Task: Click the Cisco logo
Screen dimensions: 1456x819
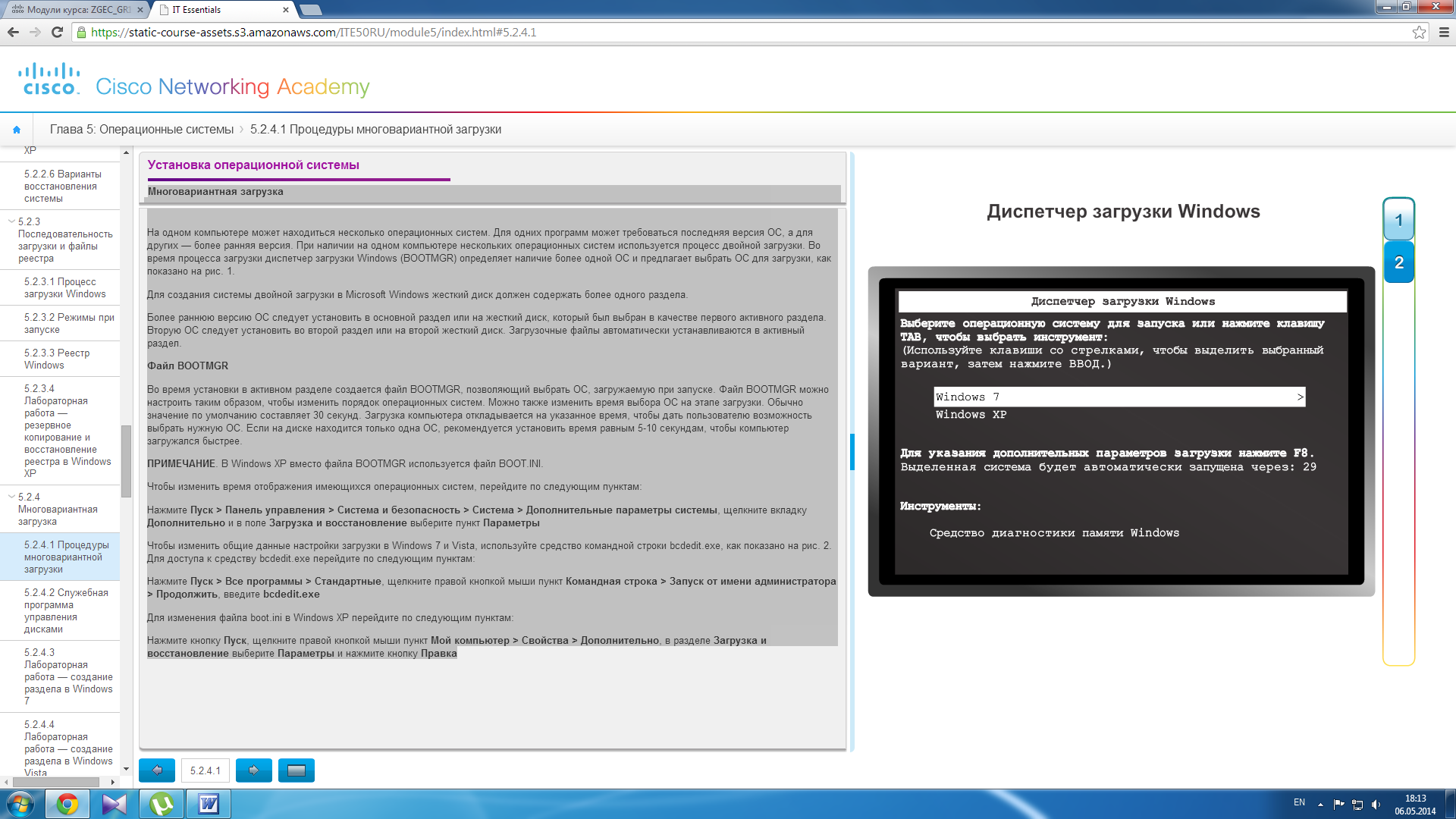Action: 49,80
